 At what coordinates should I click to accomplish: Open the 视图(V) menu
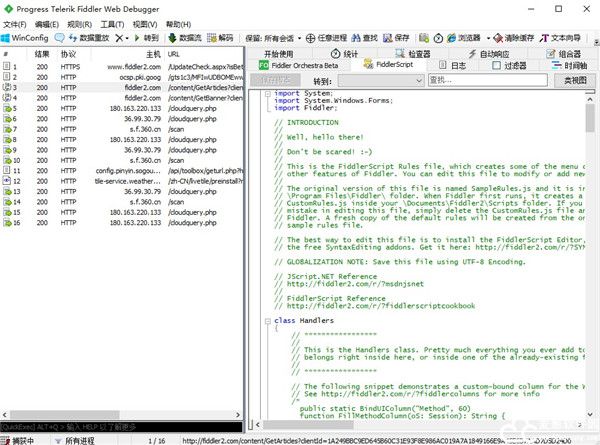[145, 24]
